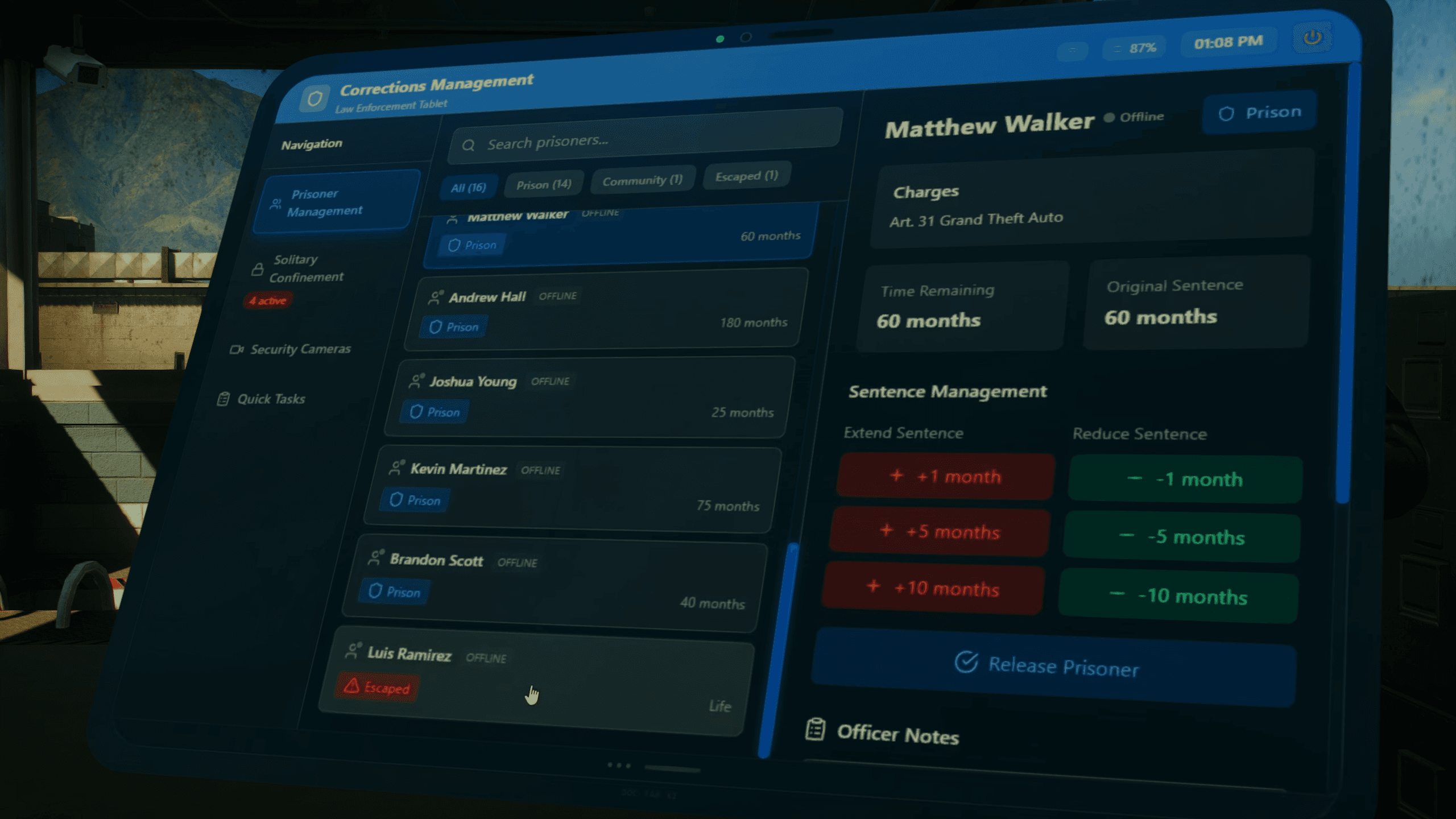Open Quick Tasks clipboard icon
Image resolution: width=1456 pixels, height=819 pixels.
tap(224, 399)
